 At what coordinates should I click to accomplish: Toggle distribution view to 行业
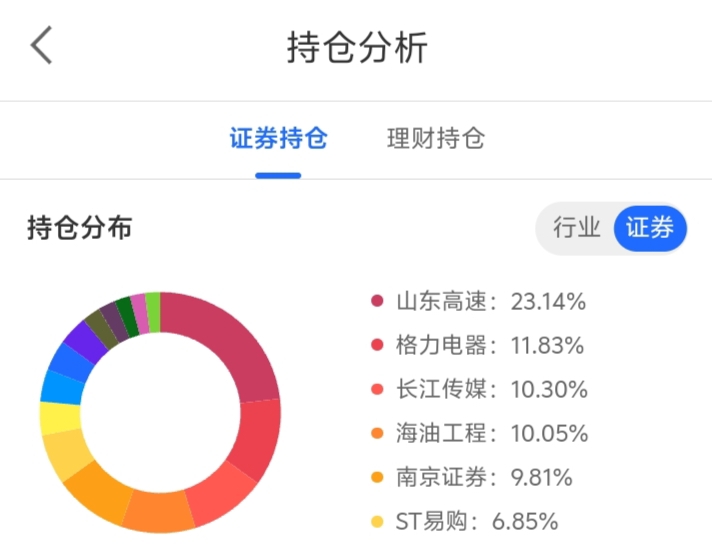click(x=576, y=228)
